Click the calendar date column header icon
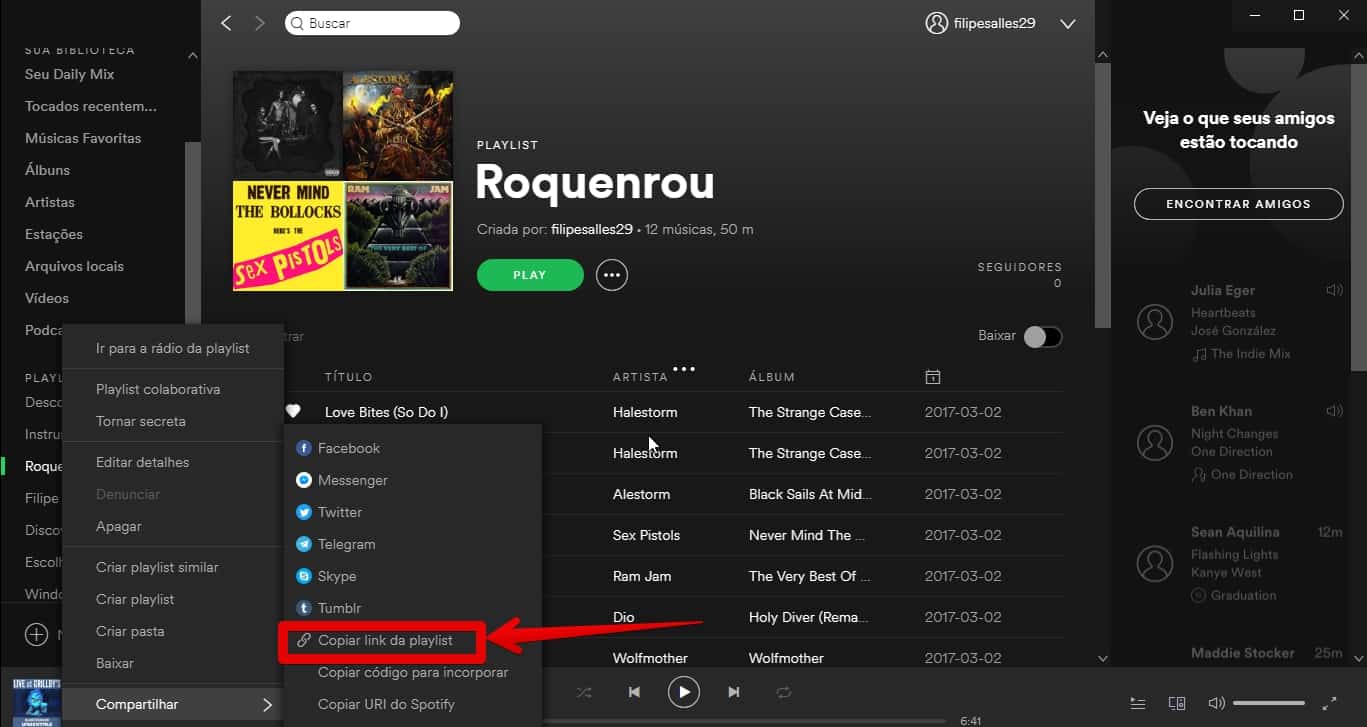 pos(932,377)
